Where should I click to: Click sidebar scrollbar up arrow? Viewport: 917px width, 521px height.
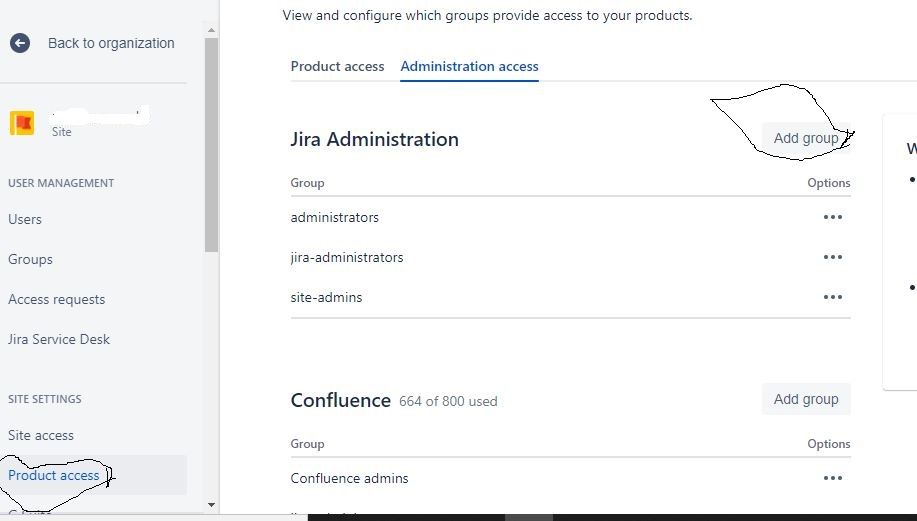(211, 30)
